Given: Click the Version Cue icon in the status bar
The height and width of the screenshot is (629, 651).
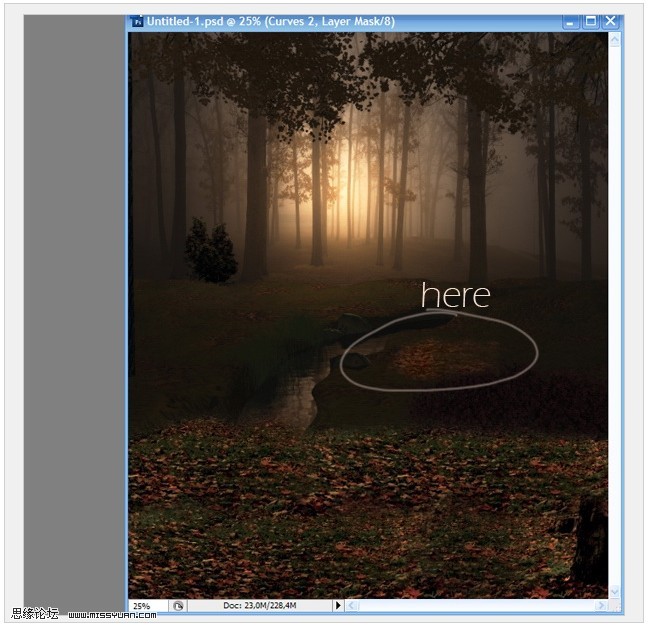Looking at the screenshot, I should [x=178, y=606].
